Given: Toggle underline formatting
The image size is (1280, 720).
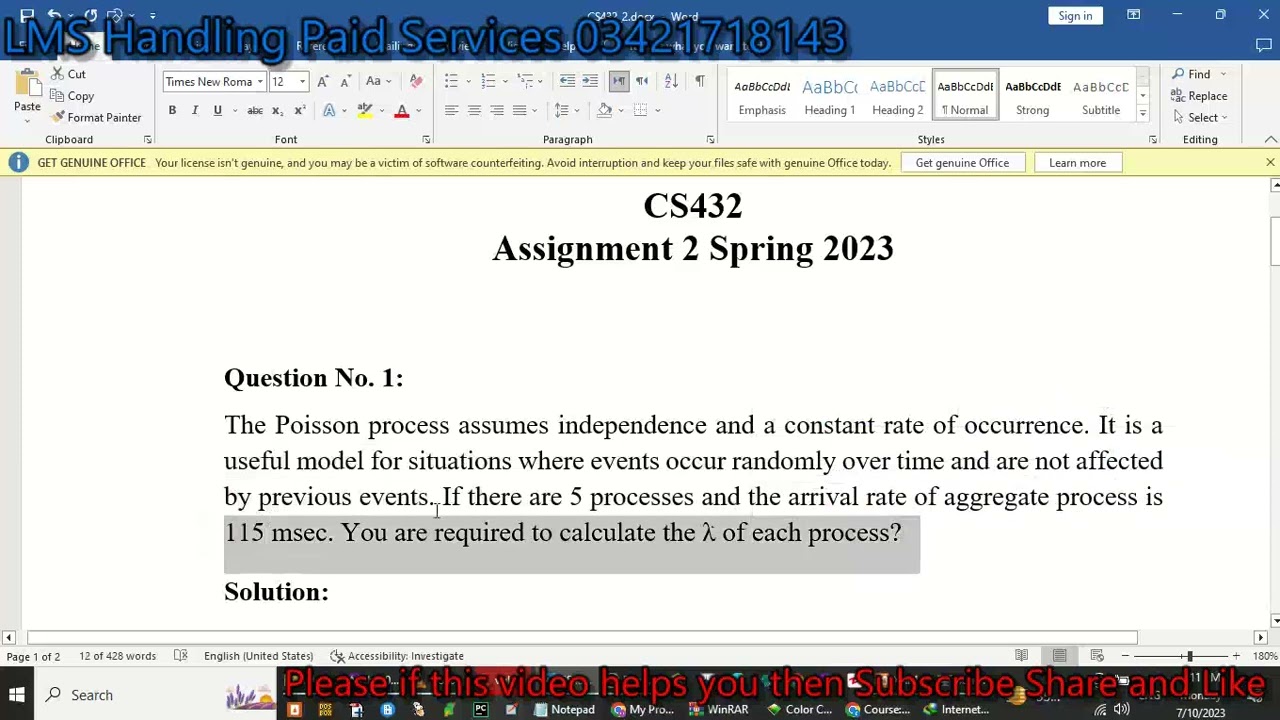Looking at the screenshot, I should [217, 110].
